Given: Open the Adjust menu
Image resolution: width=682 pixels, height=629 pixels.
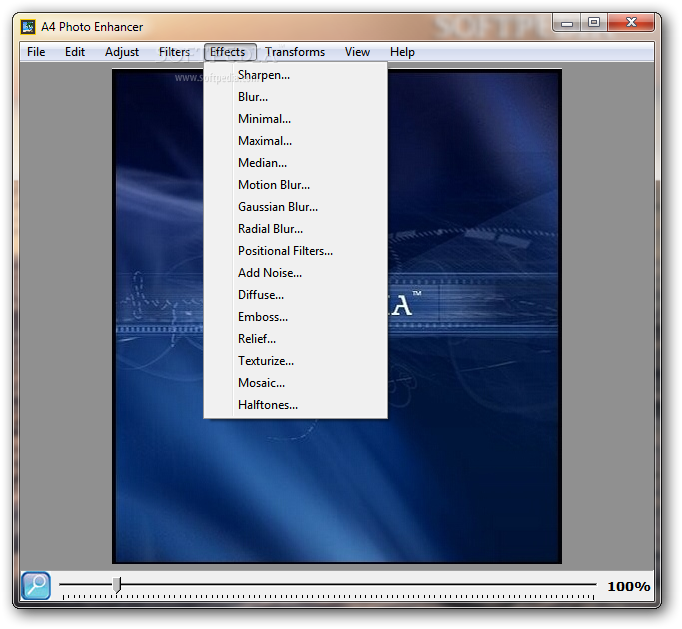Looking at the screenshot, I should (122, 52).
